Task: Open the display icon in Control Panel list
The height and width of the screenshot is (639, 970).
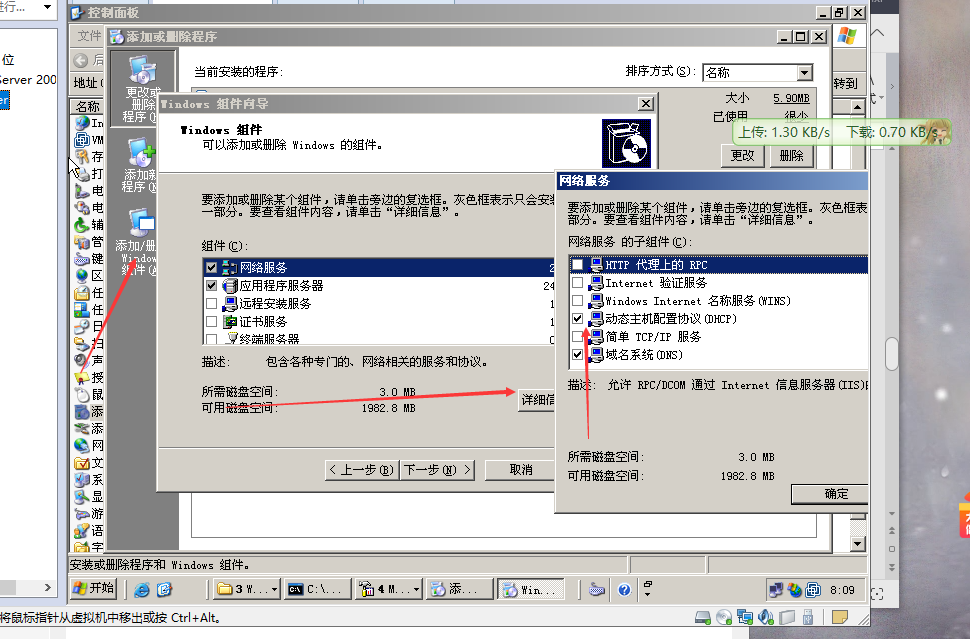Action: point(82,496)
